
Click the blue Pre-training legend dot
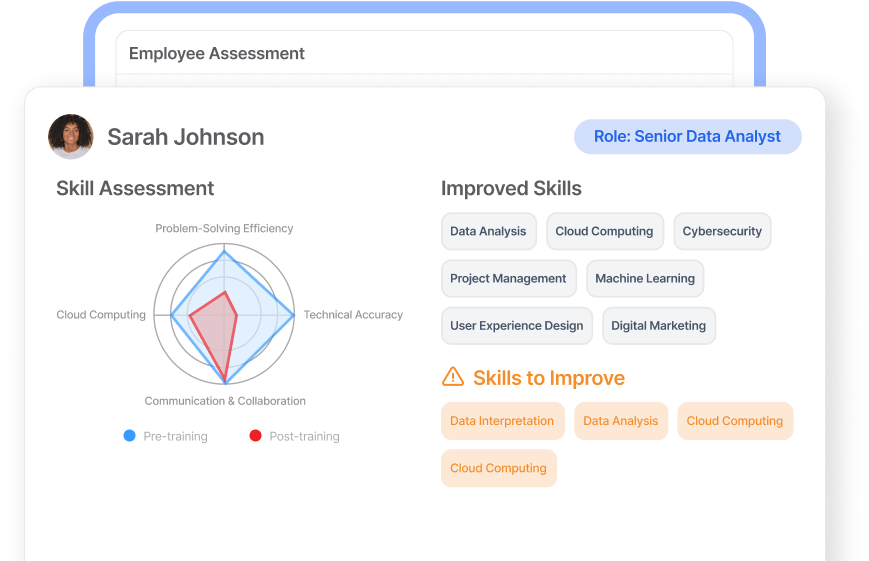(x=130, y=436)
